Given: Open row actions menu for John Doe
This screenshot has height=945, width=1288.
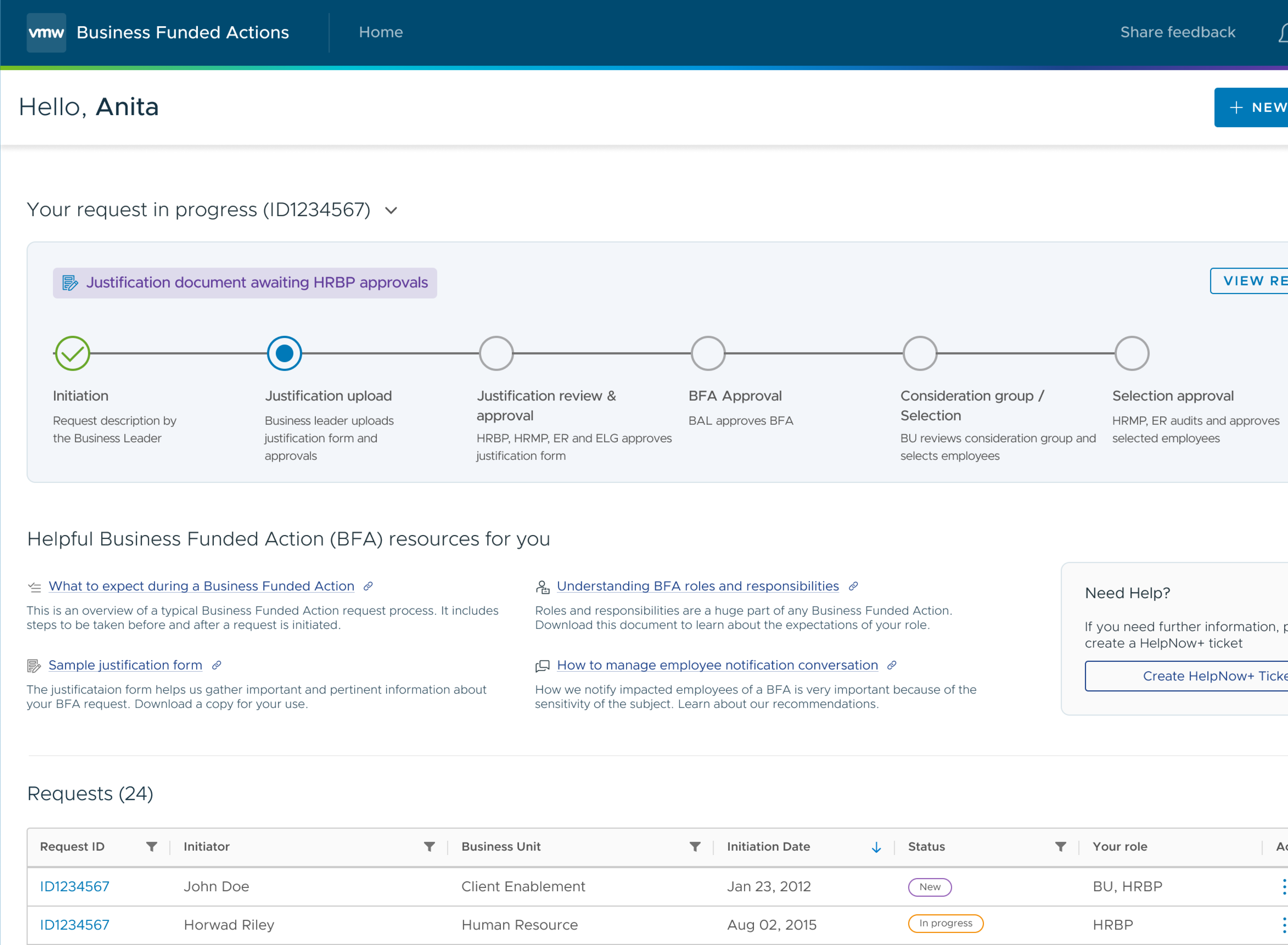Looking at the screenshot, I should point(1284,887).
